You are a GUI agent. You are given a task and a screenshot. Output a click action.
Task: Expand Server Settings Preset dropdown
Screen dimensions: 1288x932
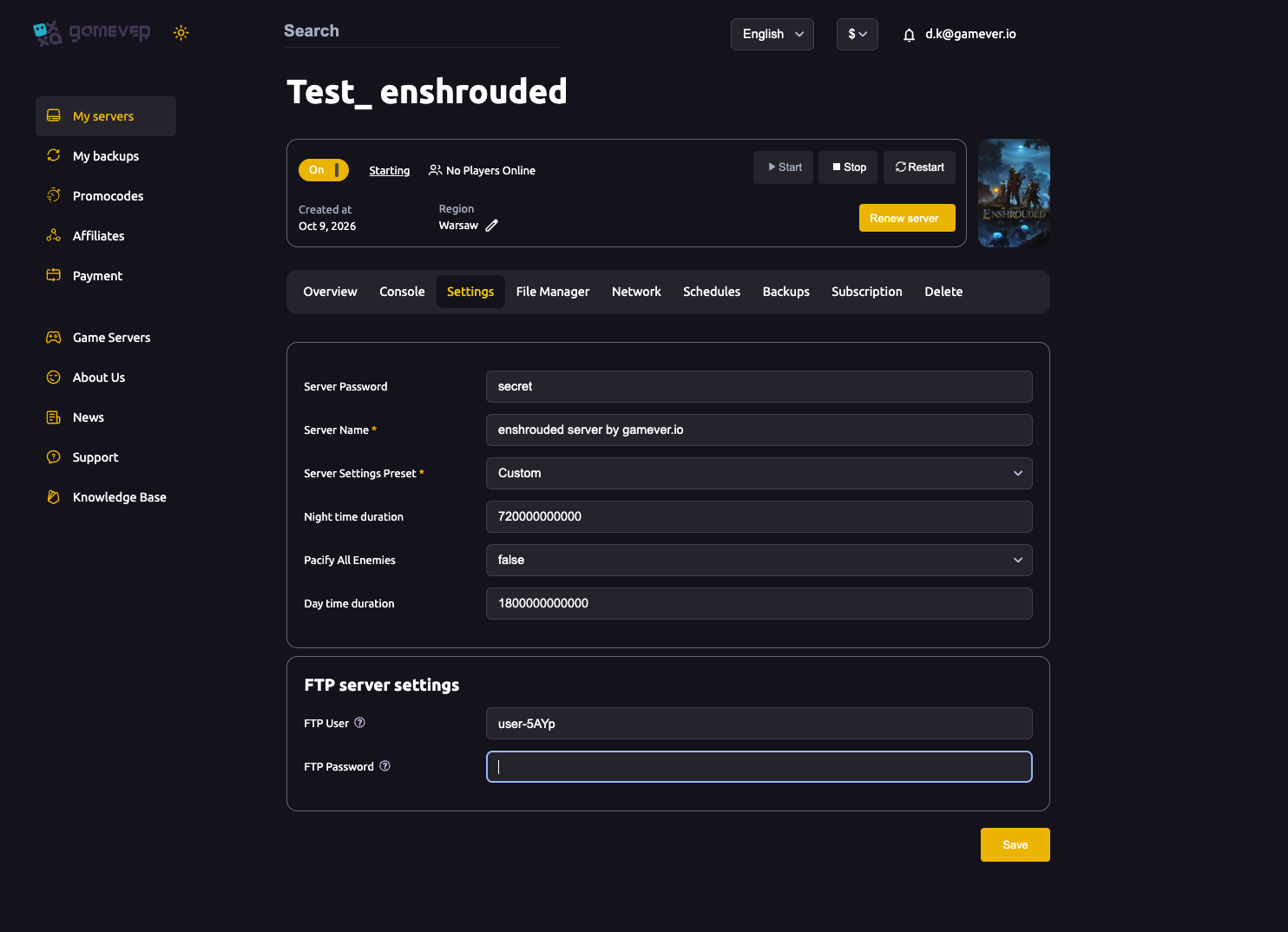click(x=759, y=473)
